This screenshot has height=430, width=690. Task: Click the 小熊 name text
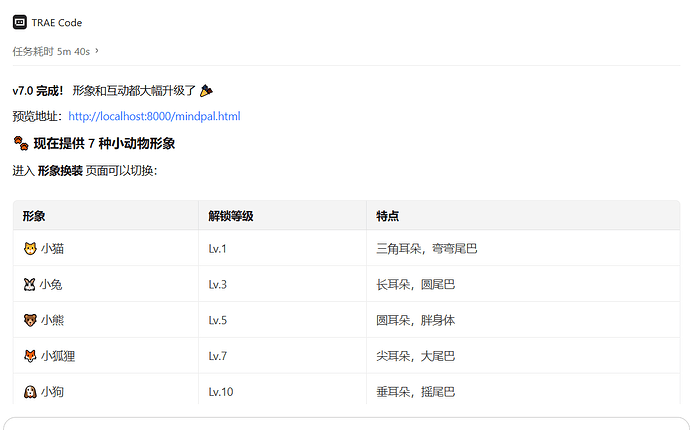tap(52, 320)
